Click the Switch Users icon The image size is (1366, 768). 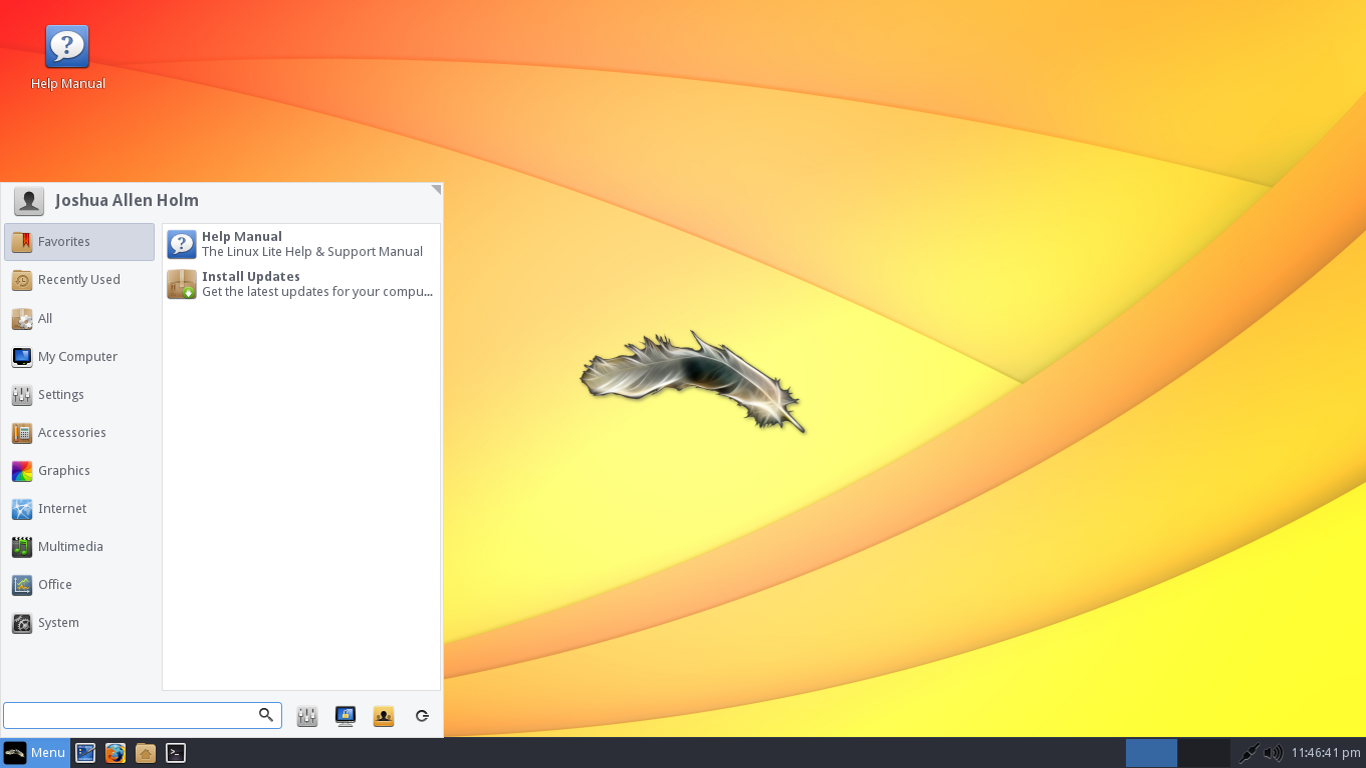tap(383, 716)
